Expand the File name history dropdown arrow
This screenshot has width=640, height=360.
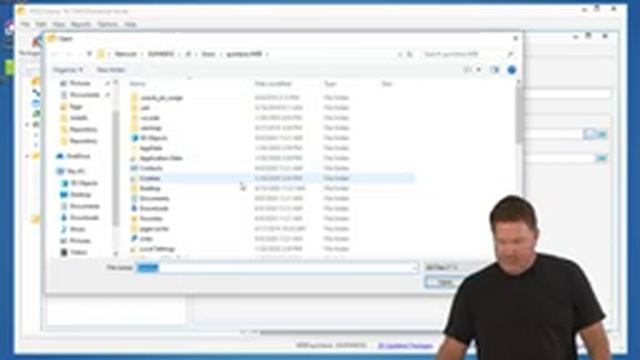coord(414,268)
